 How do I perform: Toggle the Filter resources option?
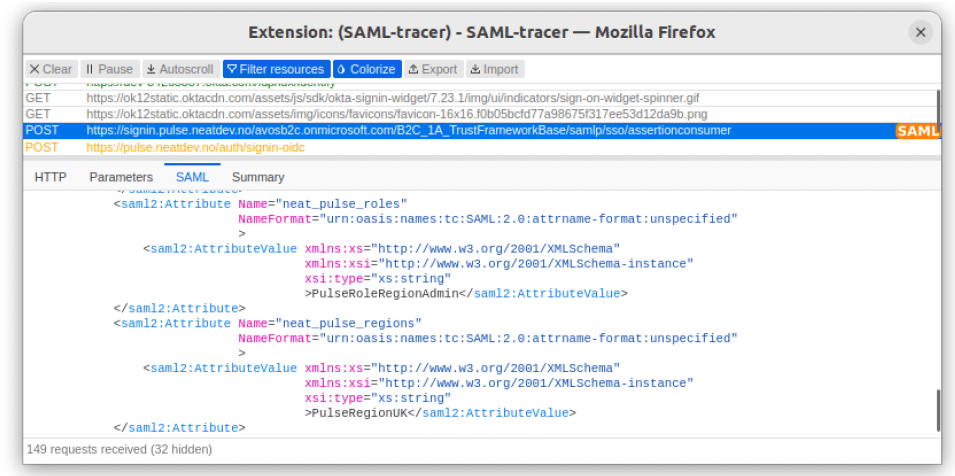(277, 69)
